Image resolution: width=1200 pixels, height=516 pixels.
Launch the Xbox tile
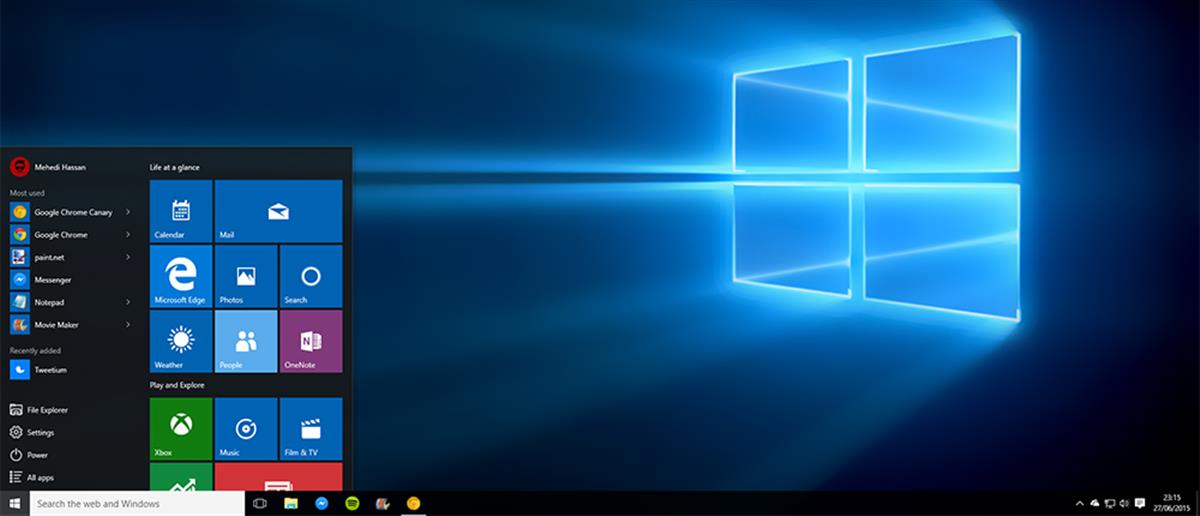tap(180, 428)
